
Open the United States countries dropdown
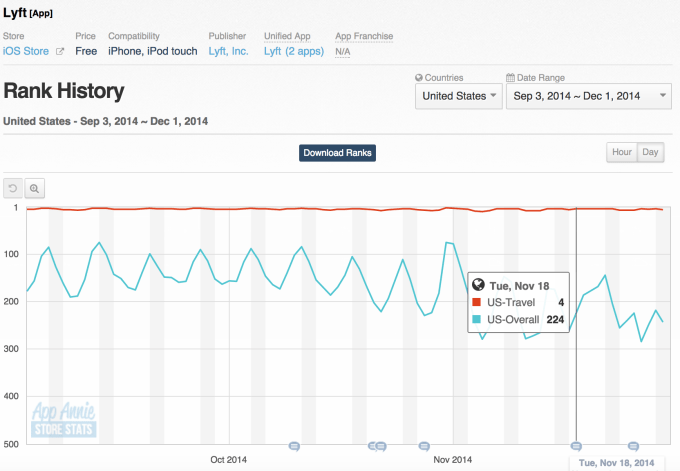tap(459, 96)
